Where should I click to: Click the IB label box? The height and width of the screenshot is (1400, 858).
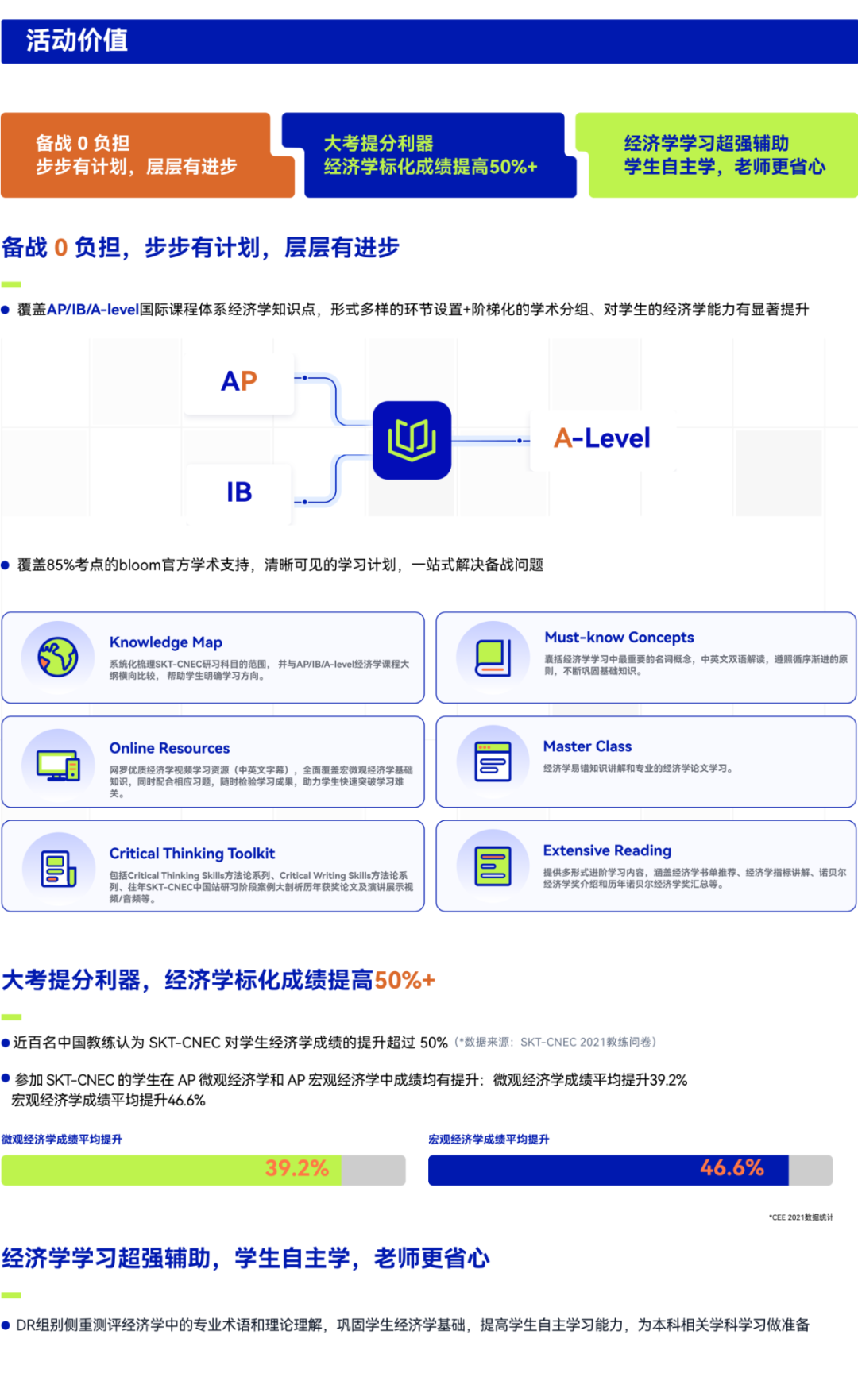tap(238, 492)
